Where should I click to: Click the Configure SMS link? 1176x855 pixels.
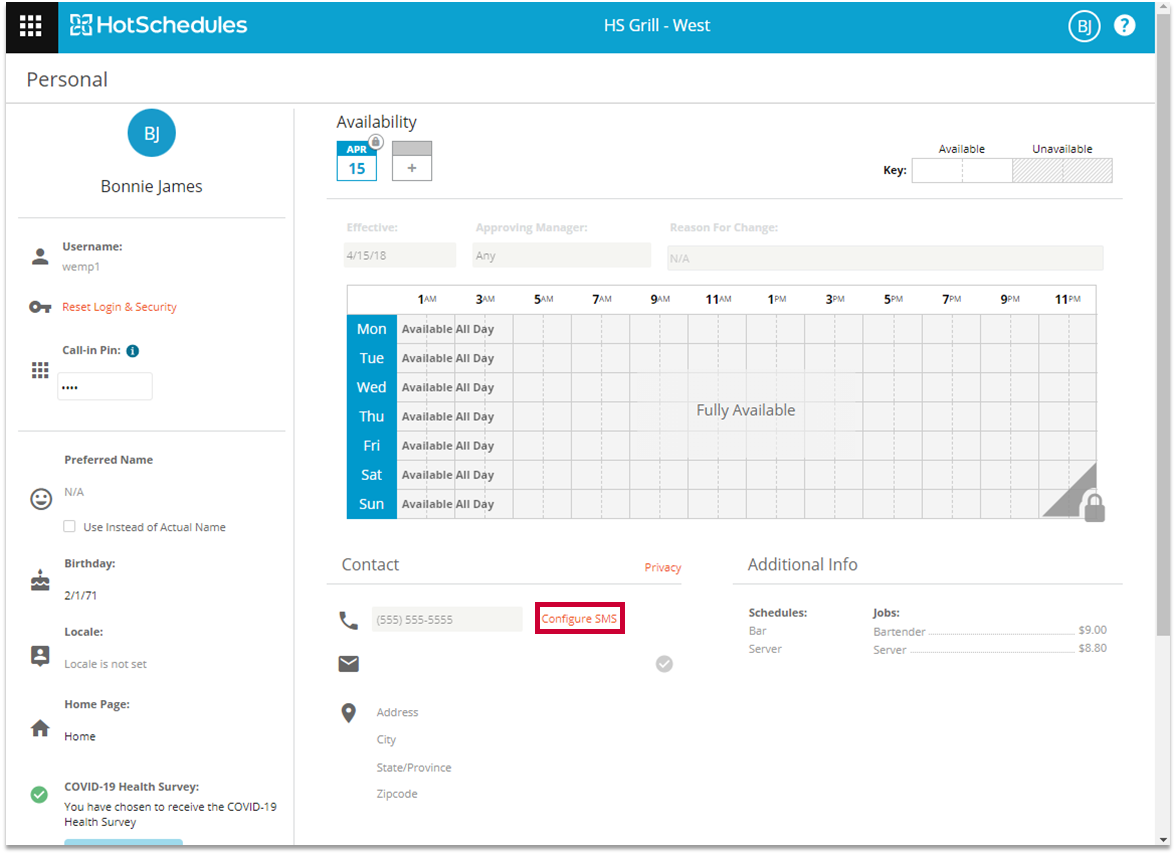[579, 619]
